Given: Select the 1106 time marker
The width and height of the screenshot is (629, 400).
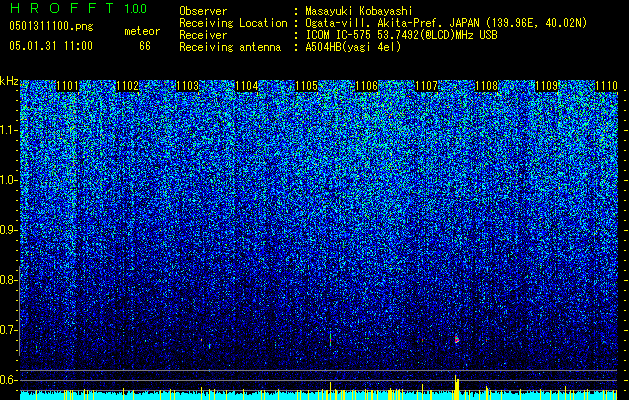Looking at the screenshot, I should coord(367,86).
